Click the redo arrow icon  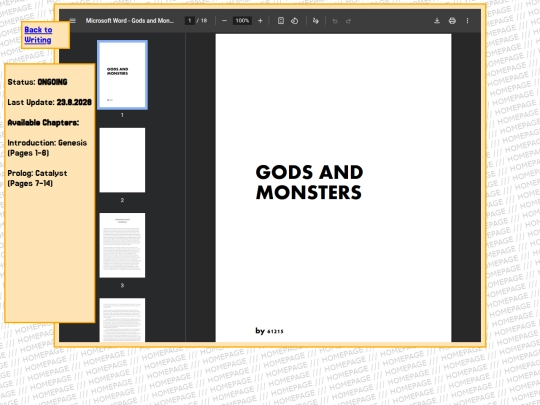349,21
